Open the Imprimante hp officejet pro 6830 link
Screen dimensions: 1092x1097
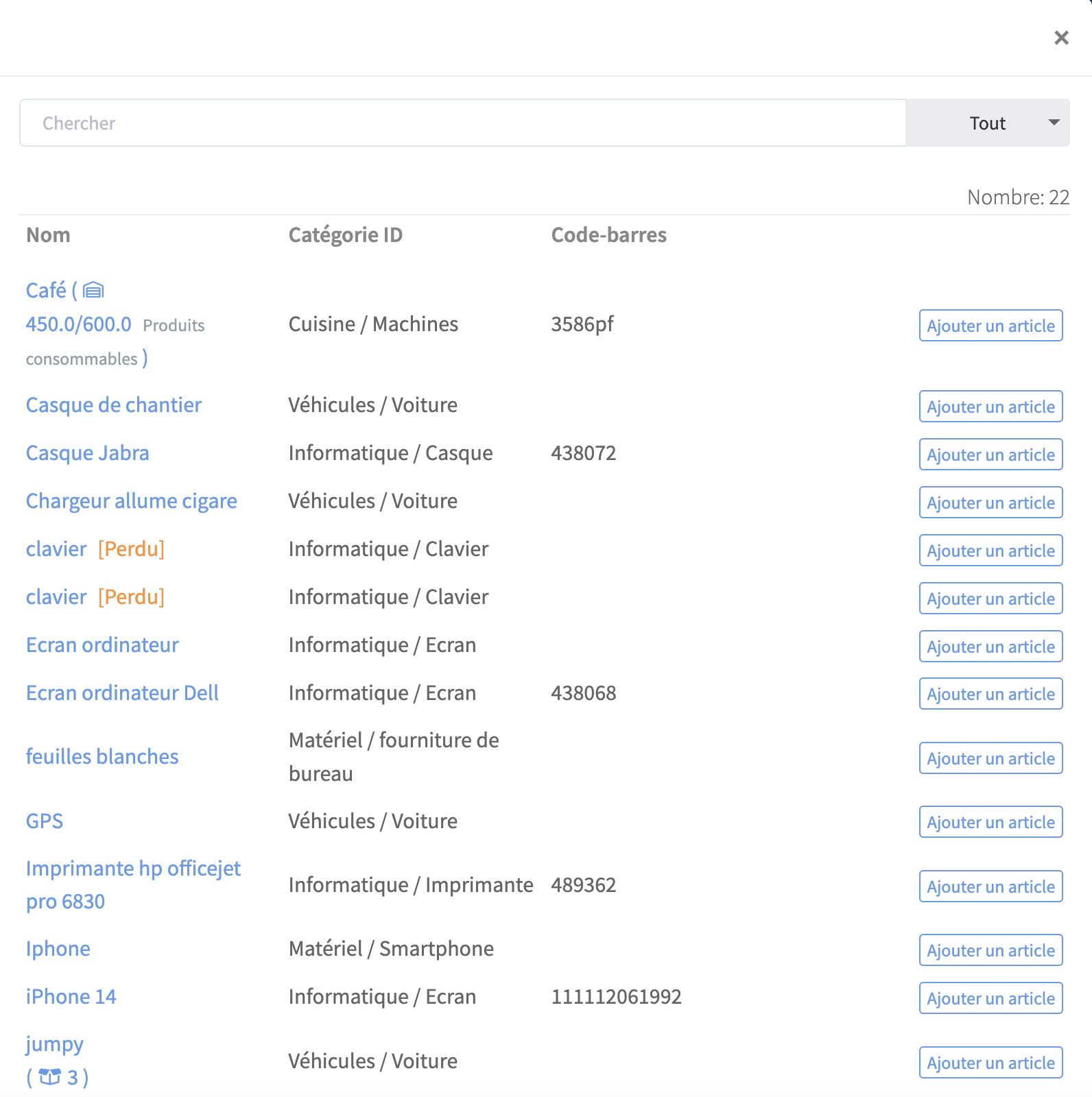134,885
